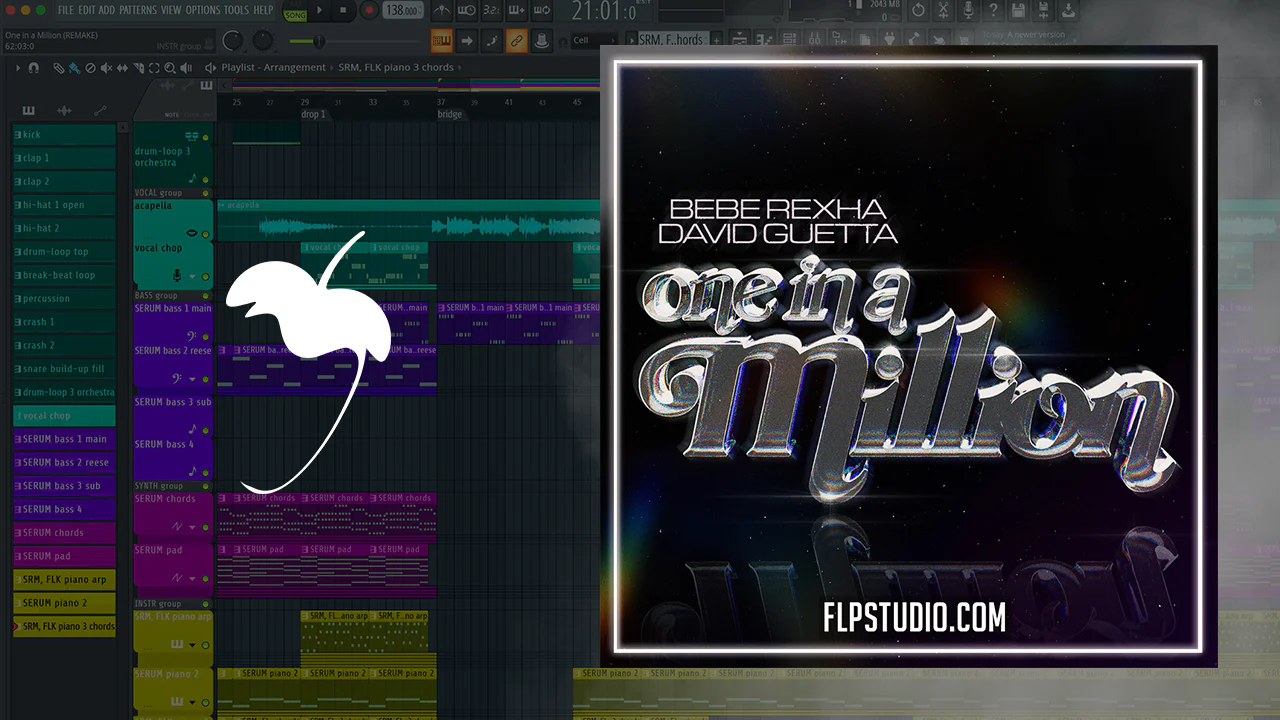
Task: Toggle loop recording icon
Action: pyautogui.click(x=544, y=11)
